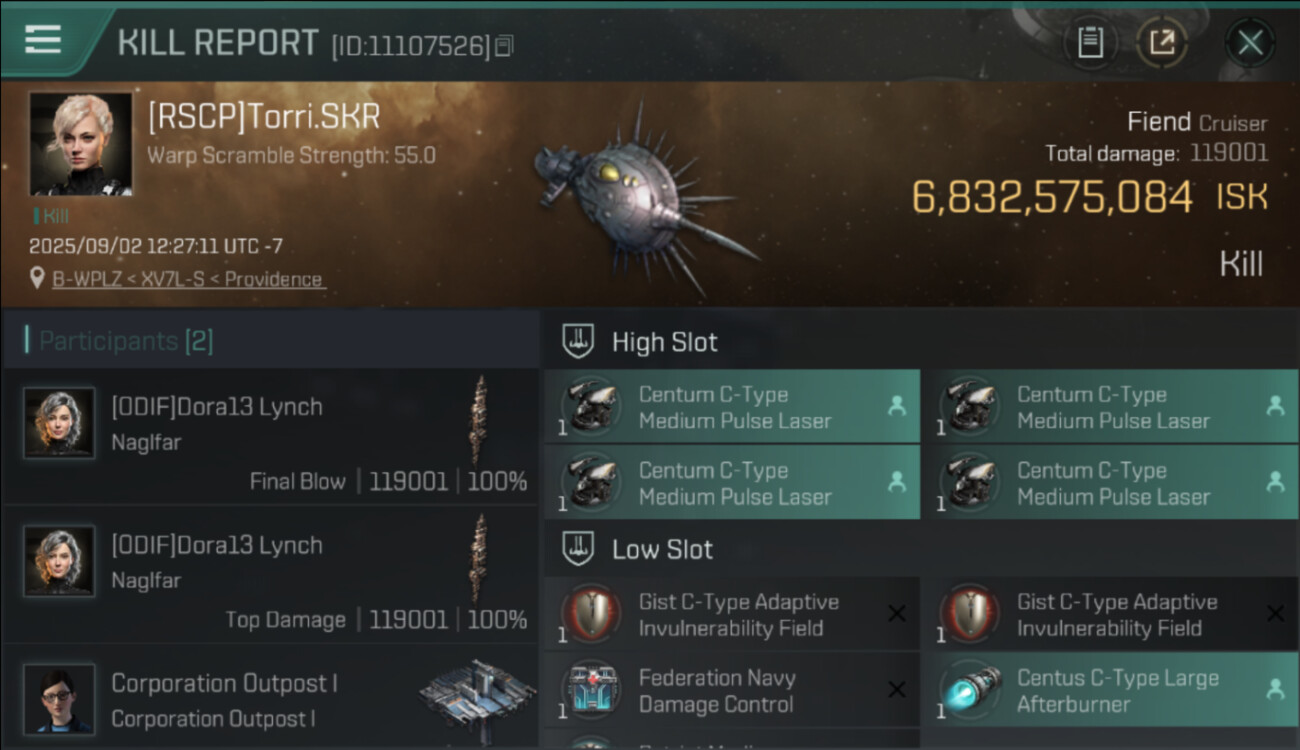Share the kill report externally

tap(1162, 42)
